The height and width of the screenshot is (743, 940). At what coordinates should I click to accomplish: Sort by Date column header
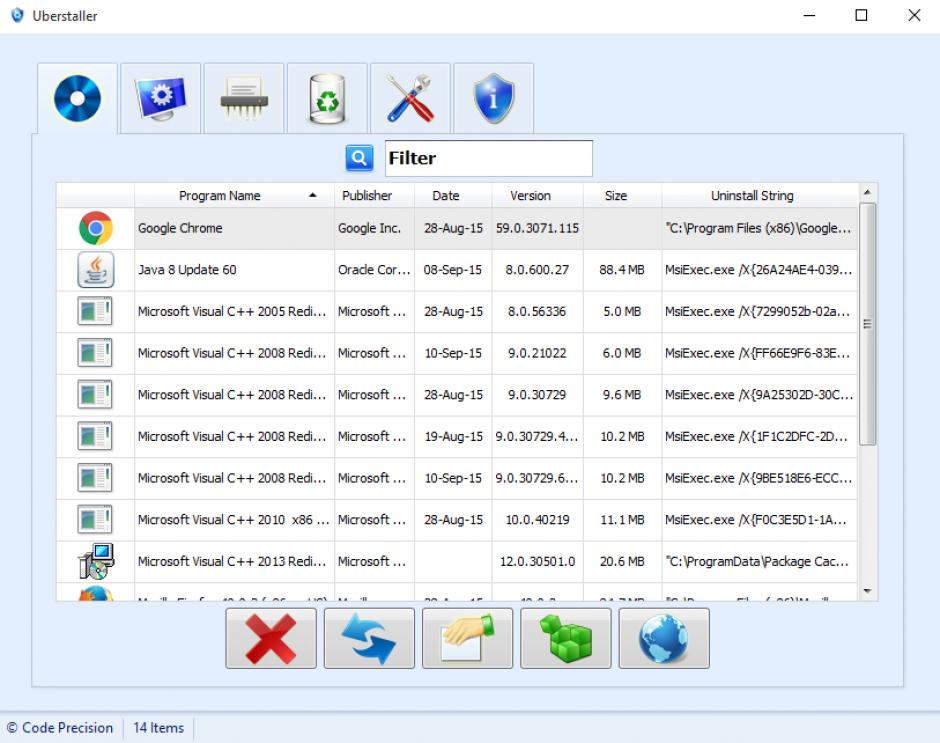click(x=453, y=195)
